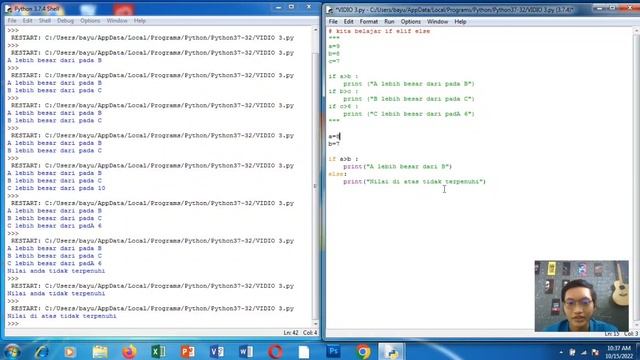Open Edit menu in Python Shell window

(27, 20)
